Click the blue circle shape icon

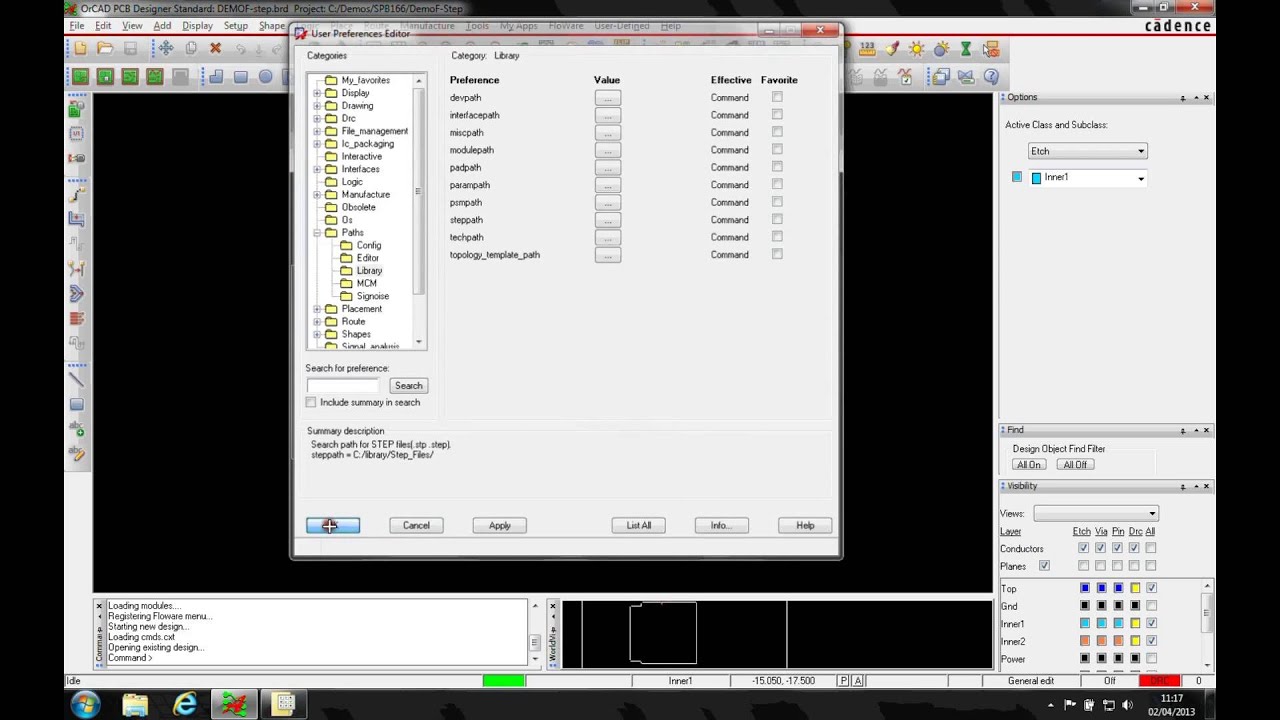click(265, 77)
